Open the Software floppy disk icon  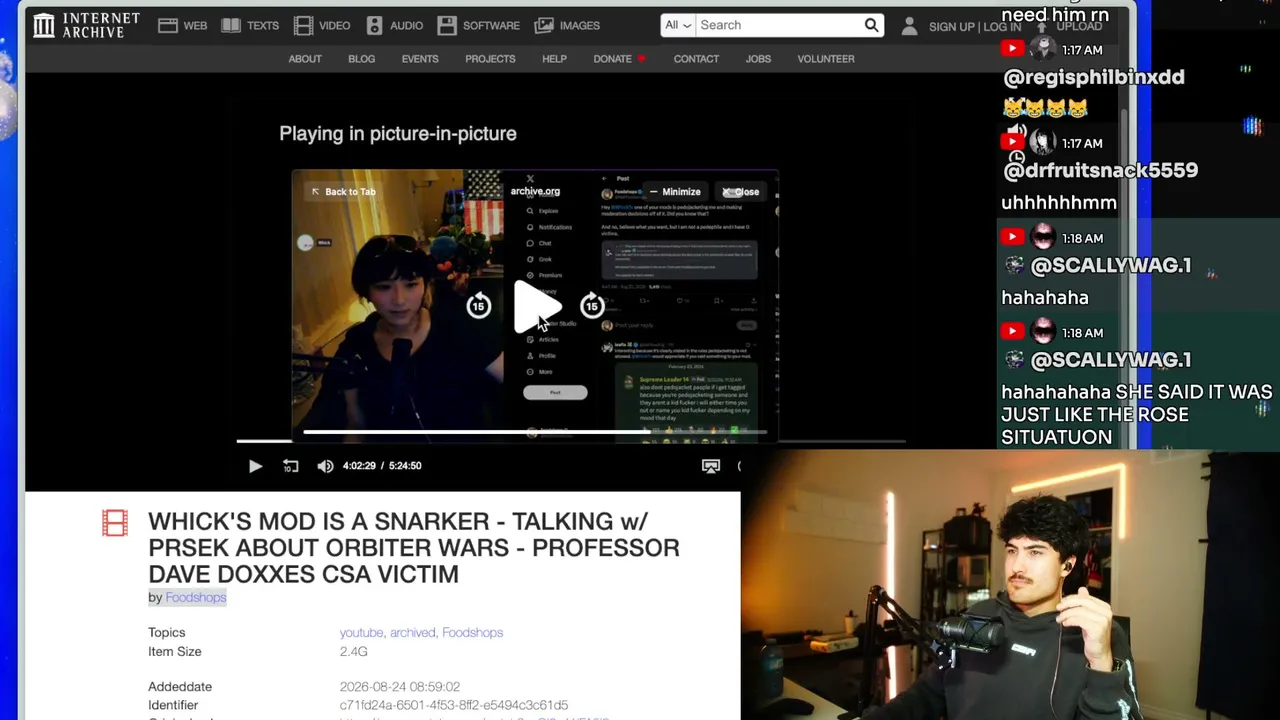pyautogui.click(x=447, y=25)
